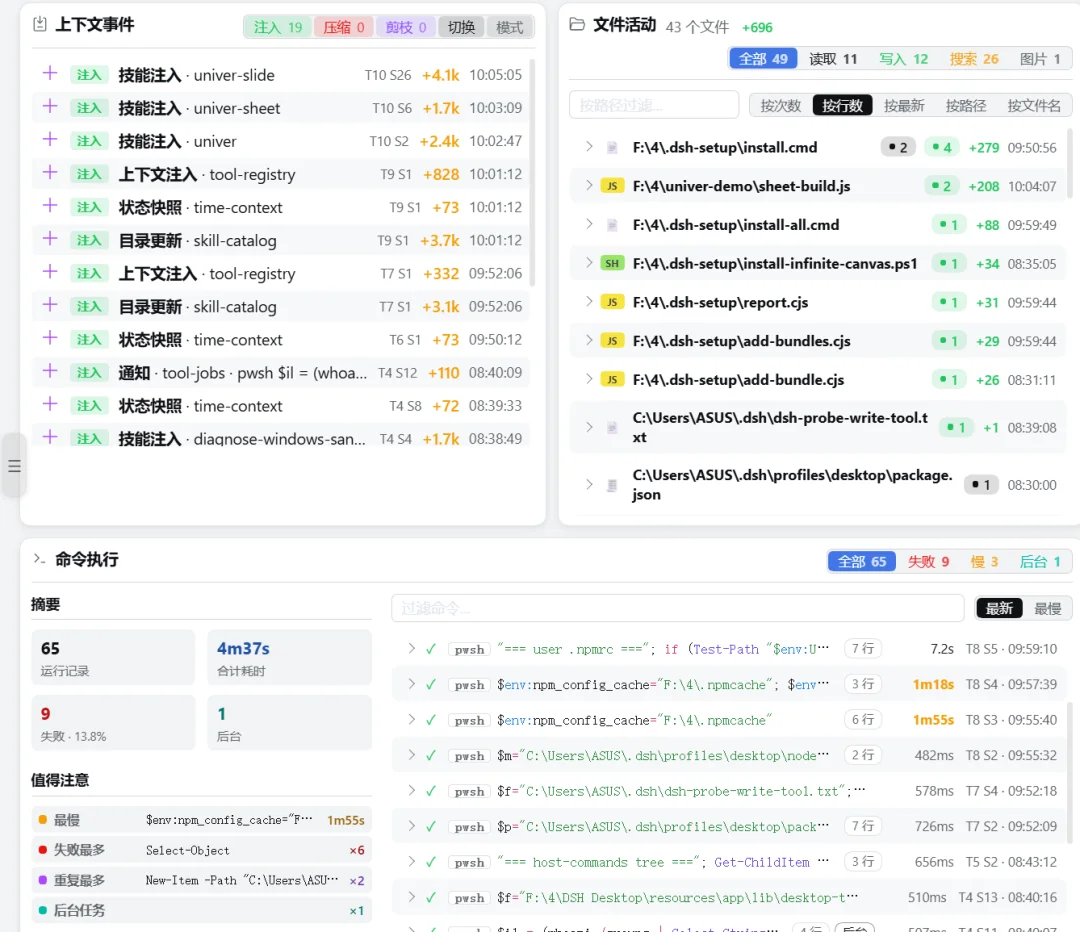Viewport: 1080px width, 932px height.
Task: Open the 重复最多 New-Item notable entry
Action: [202, 880]
